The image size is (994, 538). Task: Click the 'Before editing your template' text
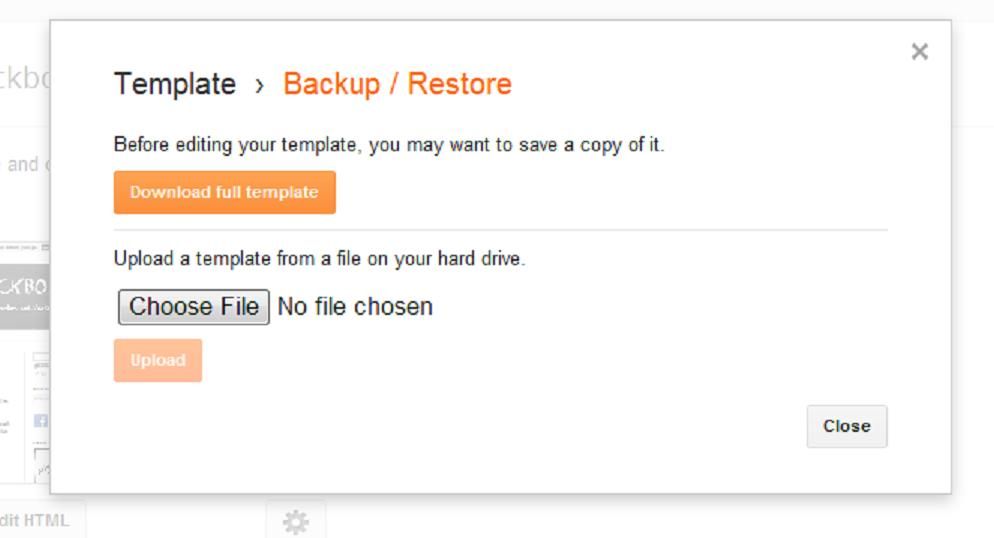(389, 144)
